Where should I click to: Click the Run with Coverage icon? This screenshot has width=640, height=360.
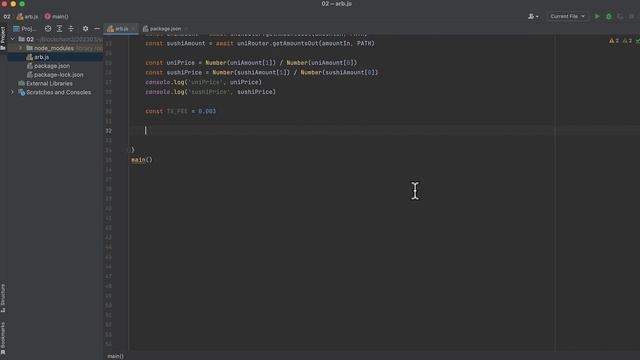(x=620, y=16)
